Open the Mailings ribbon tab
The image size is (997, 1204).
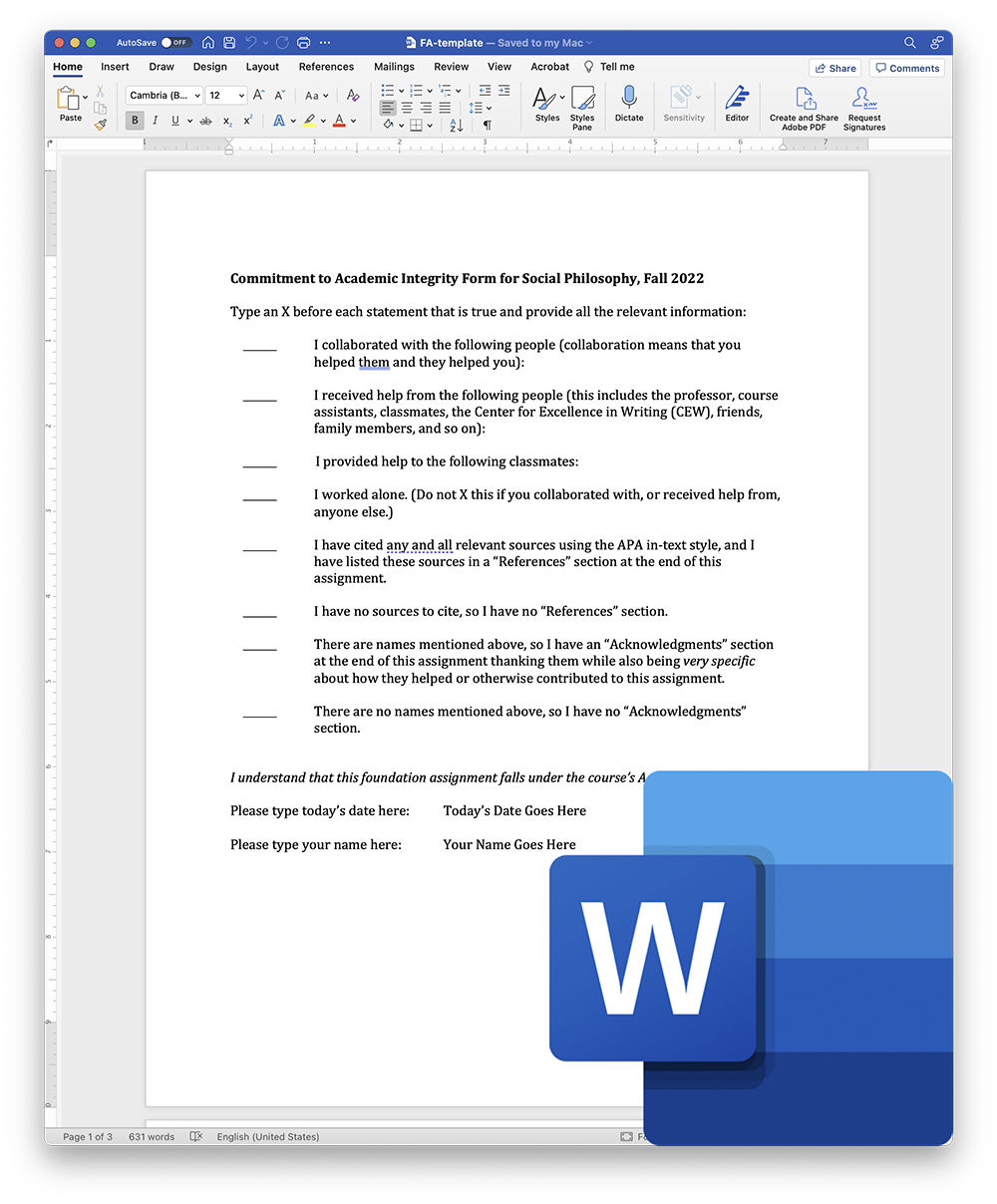coord(394,67)
